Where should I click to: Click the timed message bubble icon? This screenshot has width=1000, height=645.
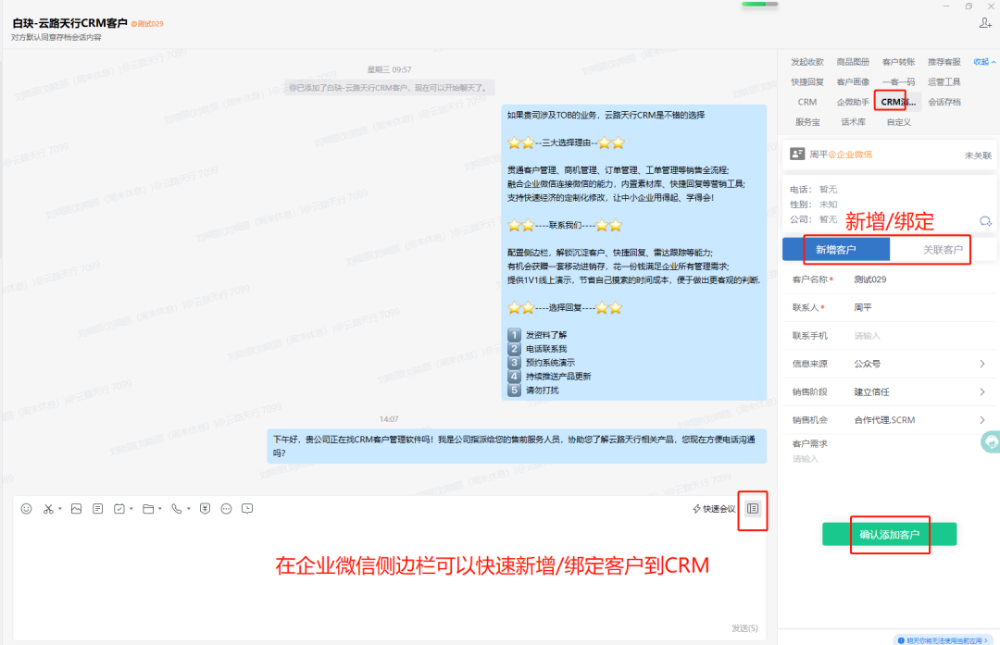pos(247,508)
